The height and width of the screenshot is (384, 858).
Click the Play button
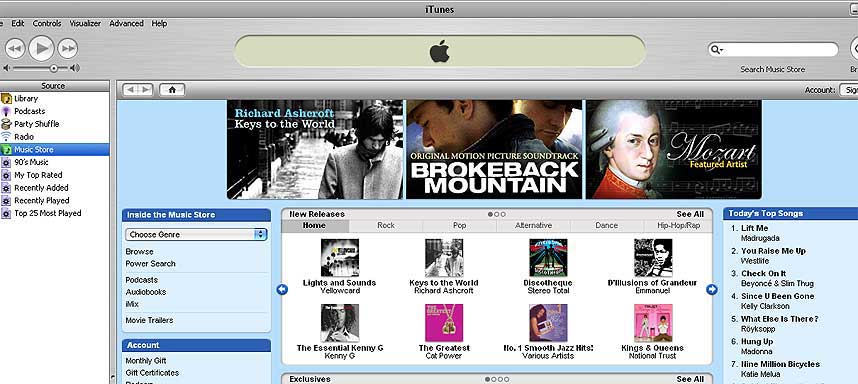click(42, 48)
